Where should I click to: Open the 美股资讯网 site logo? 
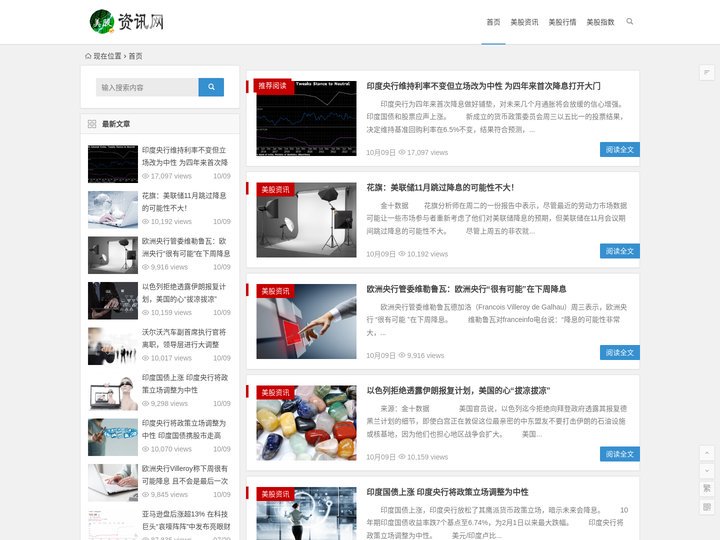[x=127, y=22]
